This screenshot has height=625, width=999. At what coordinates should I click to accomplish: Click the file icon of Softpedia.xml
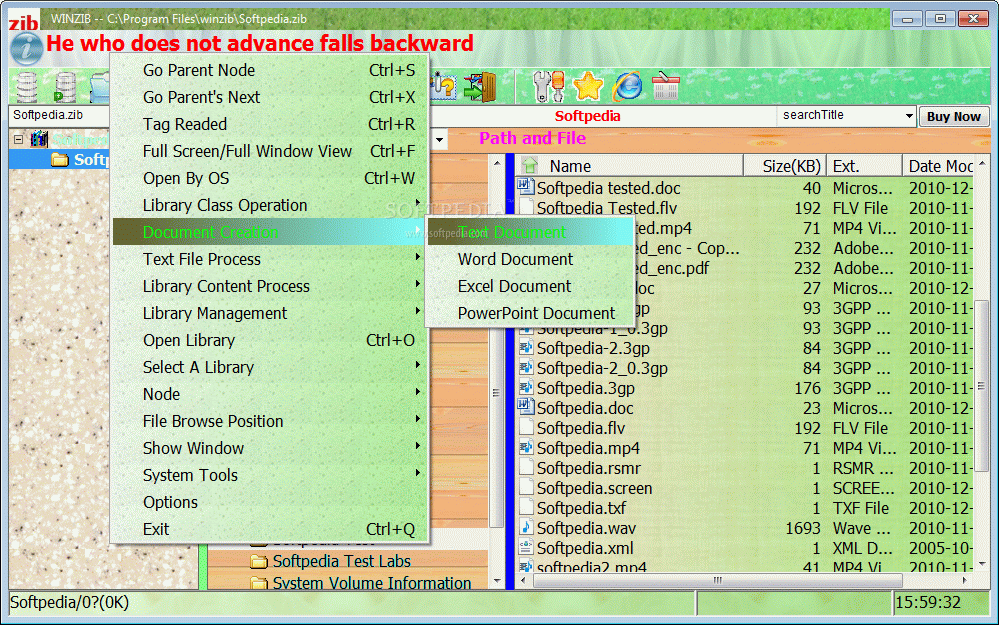(x=526, y=547)
